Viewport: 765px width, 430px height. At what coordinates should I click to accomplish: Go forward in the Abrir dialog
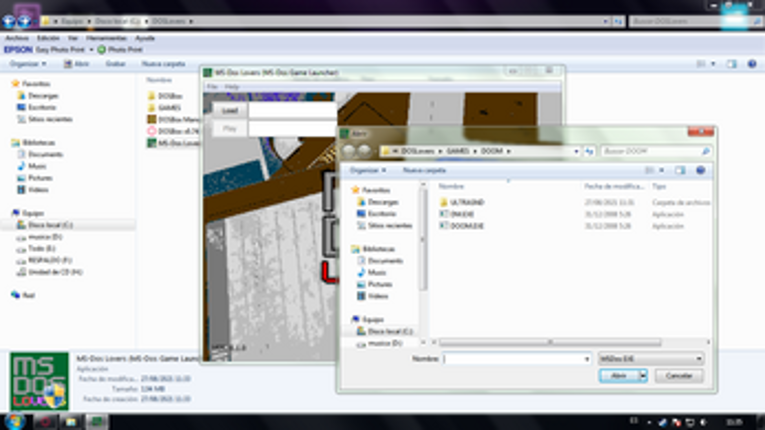pyautogui.click(x=364, y=151)
